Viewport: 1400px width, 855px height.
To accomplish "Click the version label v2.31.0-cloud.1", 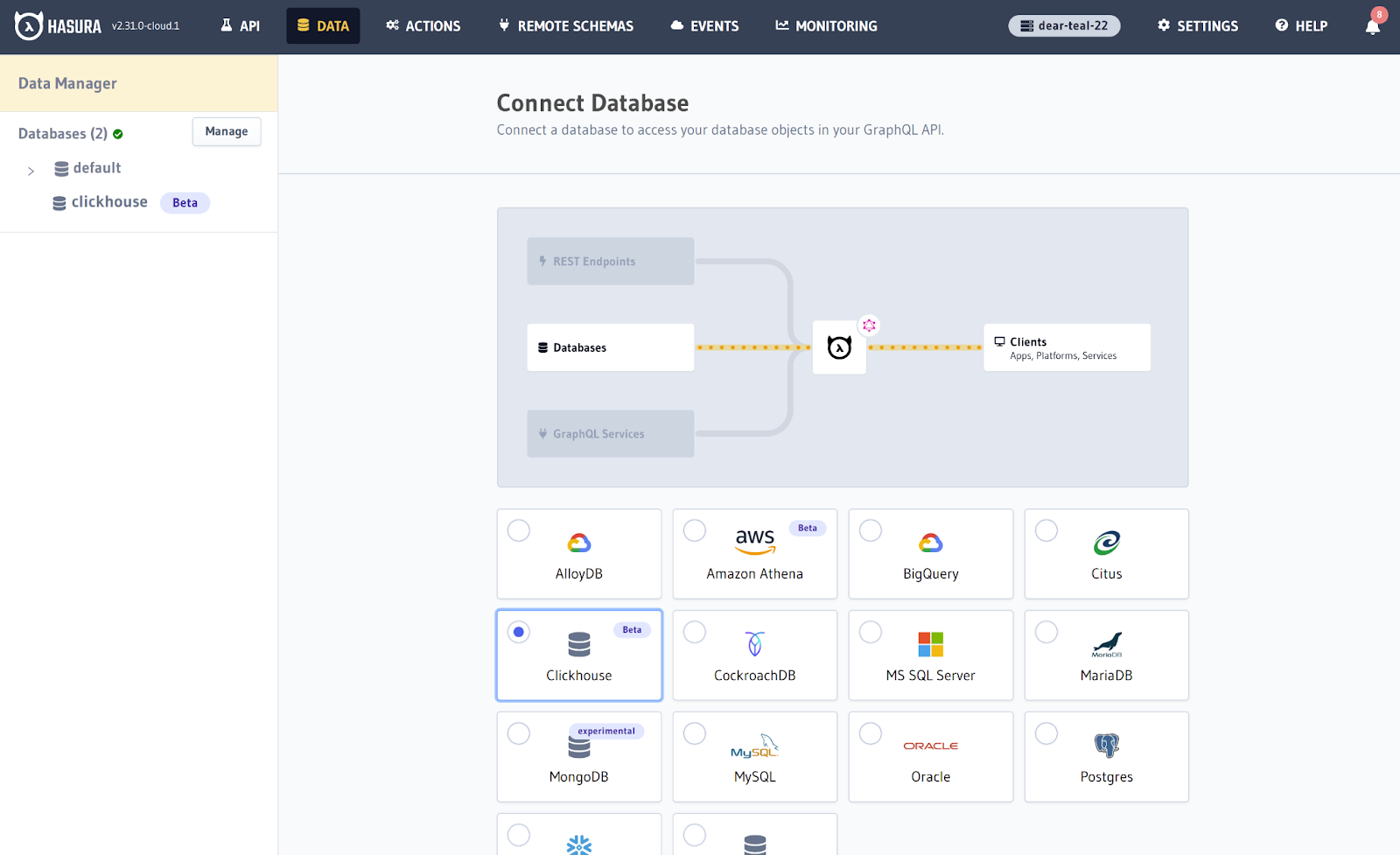I will [145, 26].
